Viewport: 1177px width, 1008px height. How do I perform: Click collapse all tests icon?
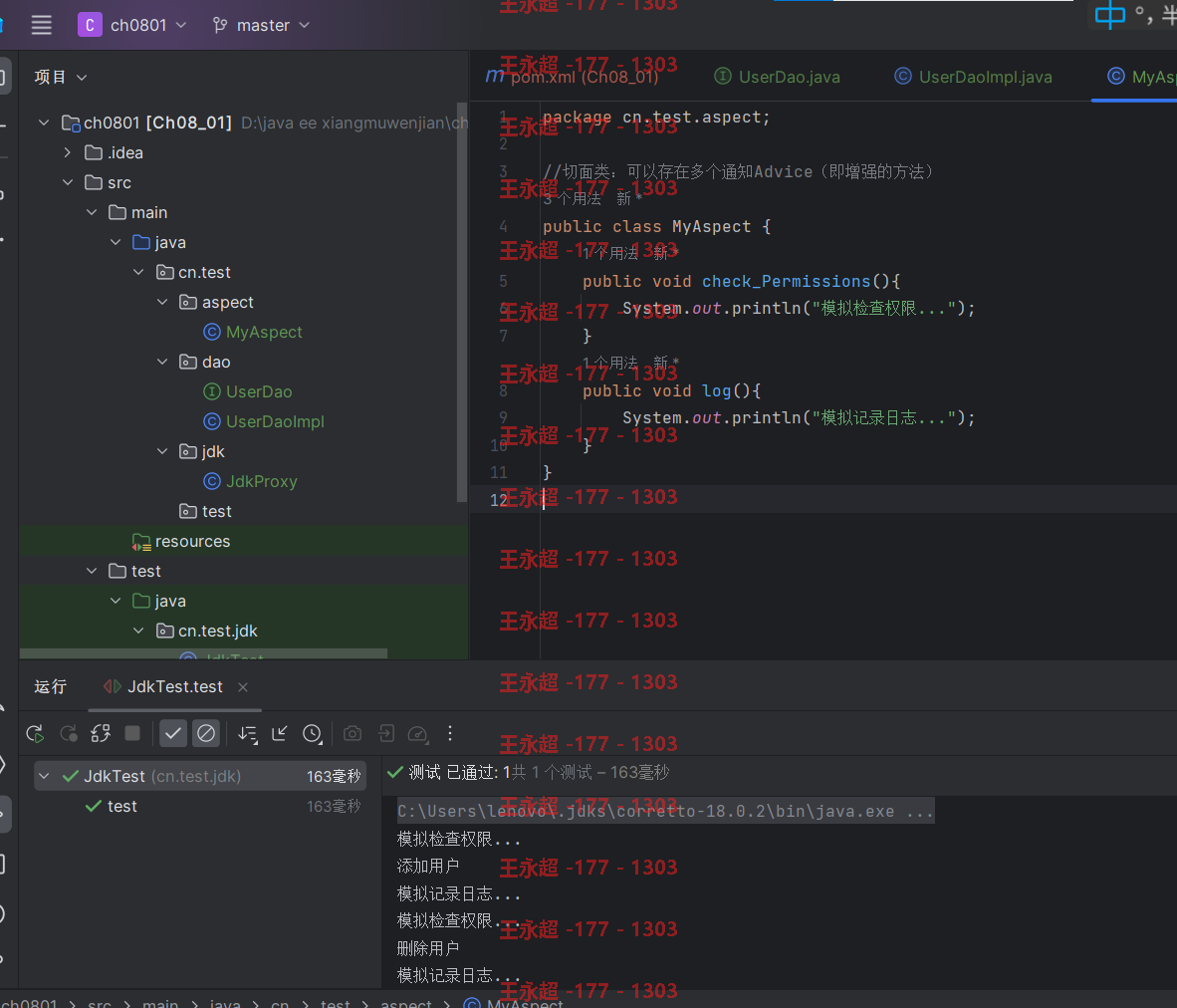(279, 733)
